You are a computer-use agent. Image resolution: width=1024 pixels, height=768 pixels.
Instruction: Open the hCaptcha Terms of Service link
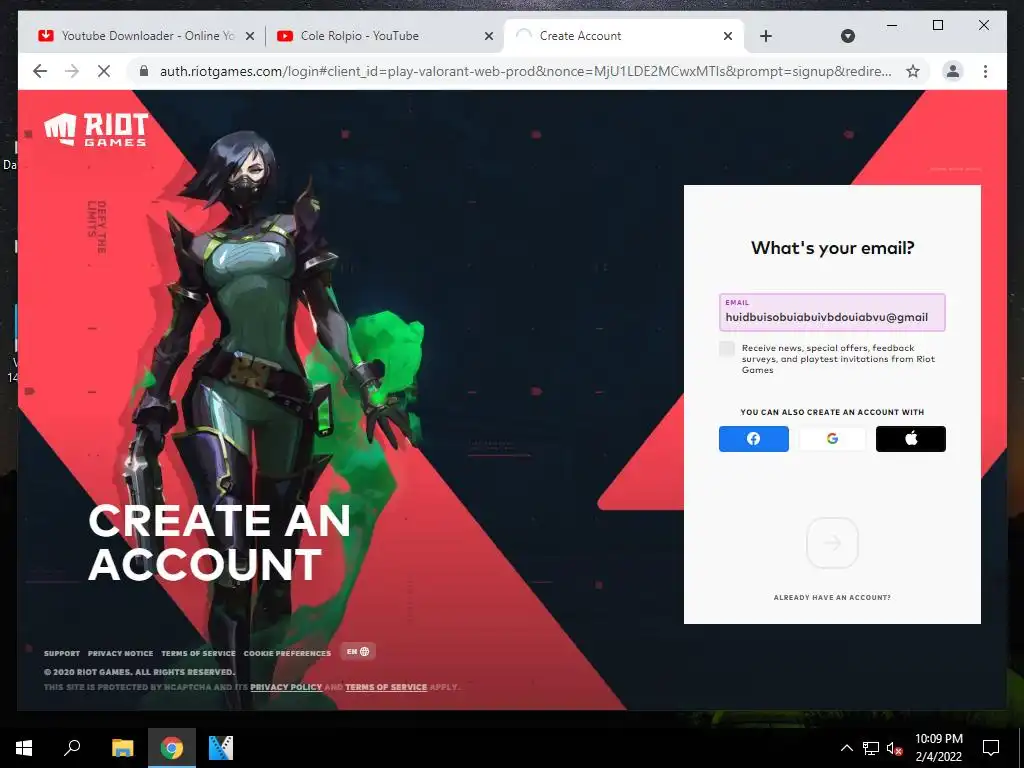click(x=386, y=687)
